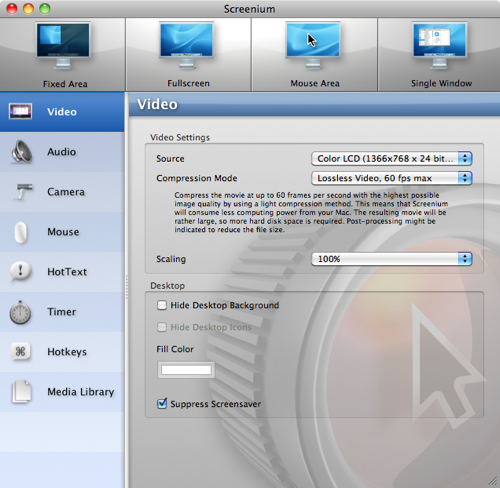Select the Fixed Area monitor icon
This screenshot has height=488, width=500.
pos(63,46)
